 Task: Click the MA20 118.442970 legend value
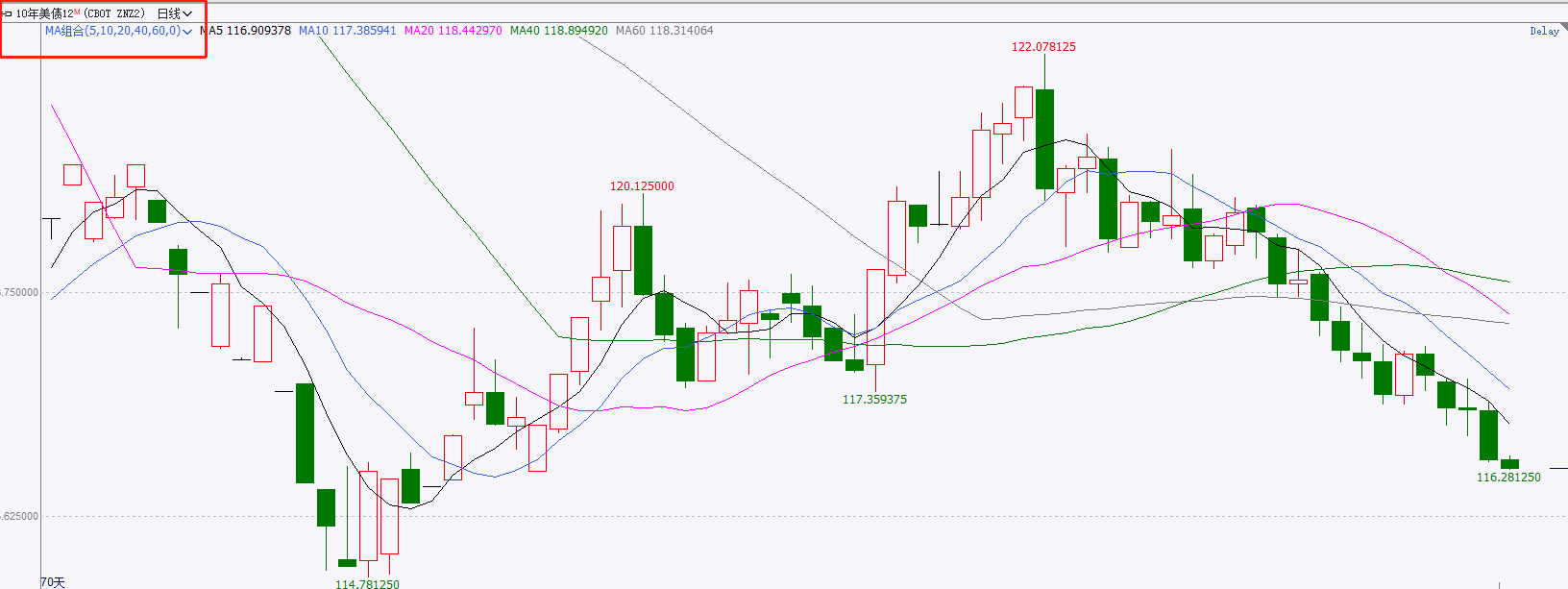[x=453, y=31]
